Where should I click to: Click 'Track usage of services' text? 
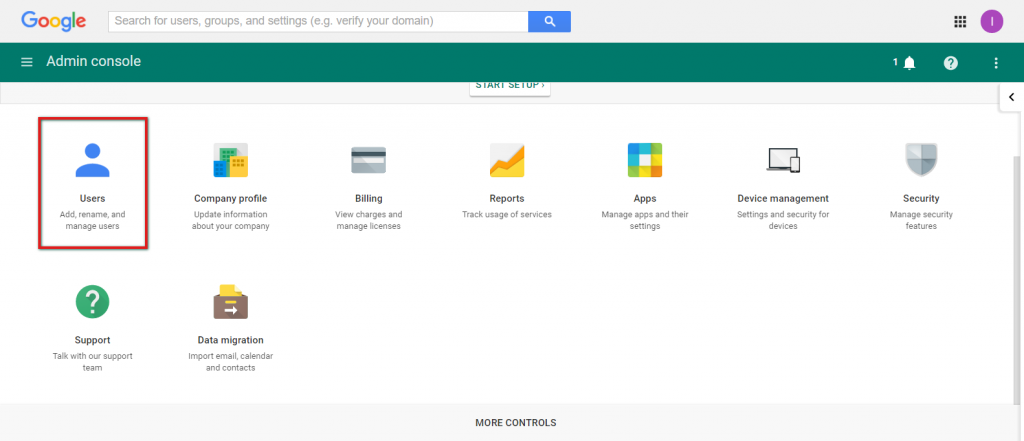pyautogui.click(x=507, y=214)
